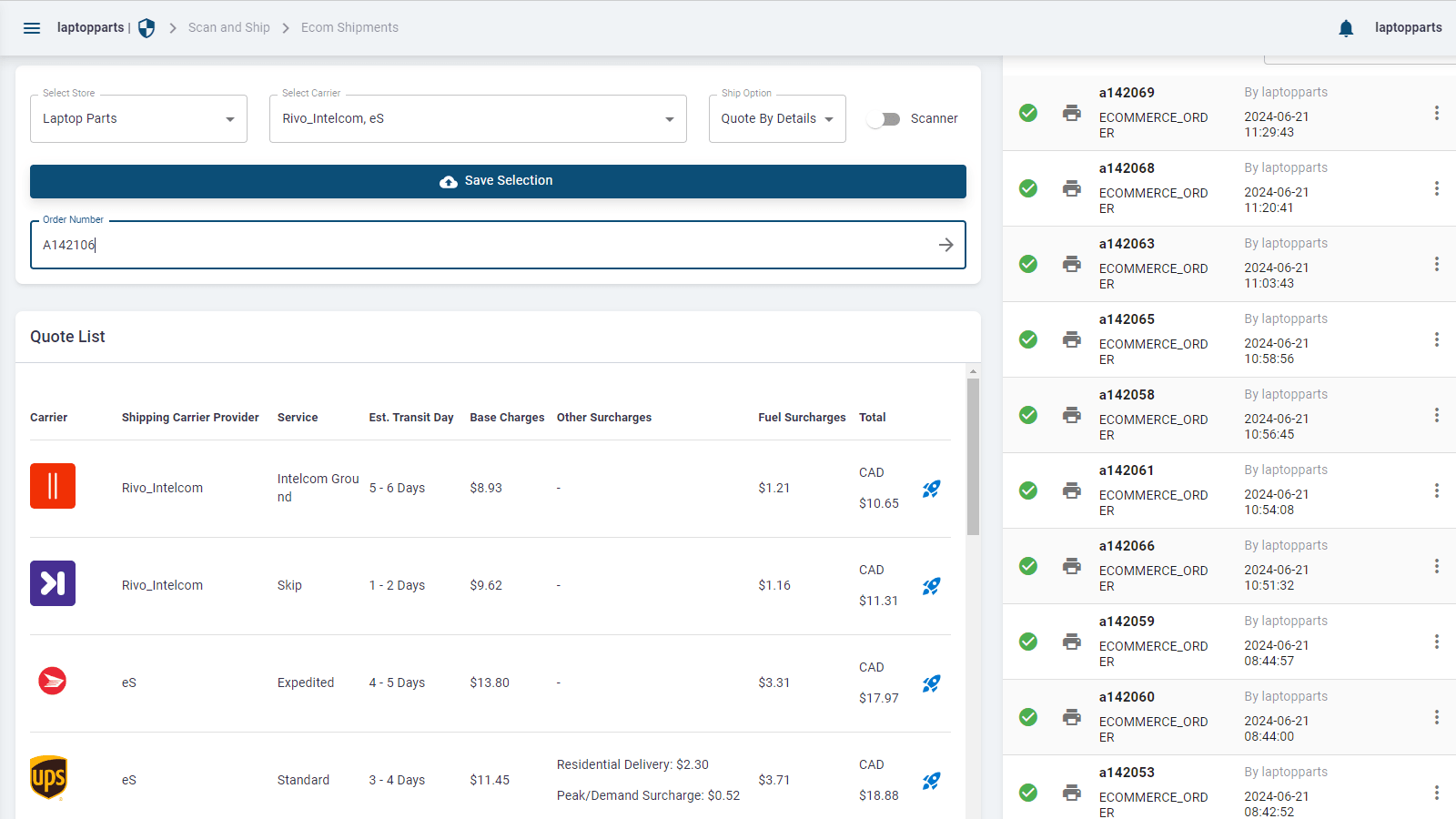Print label for order a142065
The height and width of the screenshot is (819, 1456).
[x=1072, y=339]
